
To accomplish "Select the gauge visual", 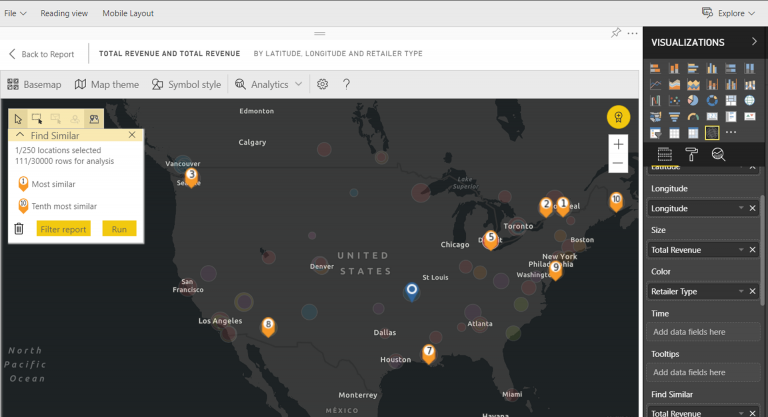I will (693, 117).
